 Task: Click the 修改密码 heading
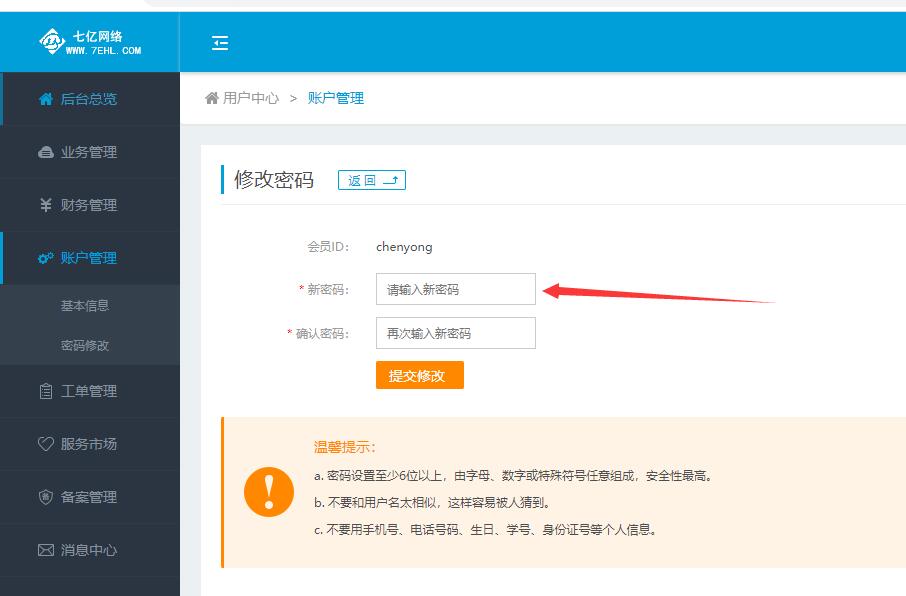(274, 179)
